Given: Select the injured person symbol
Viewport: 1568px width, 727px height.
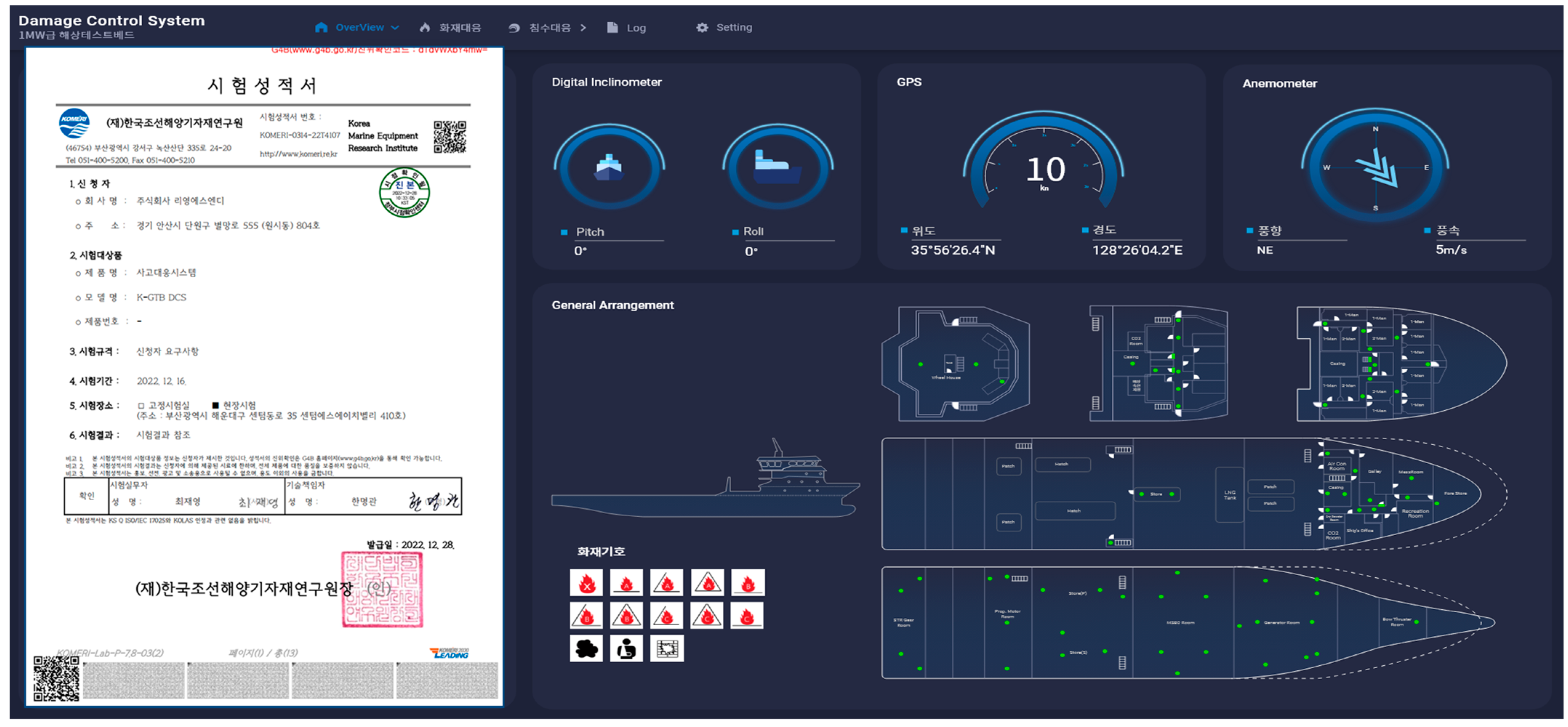Looking at the screenshot, I should coord(626,649).
